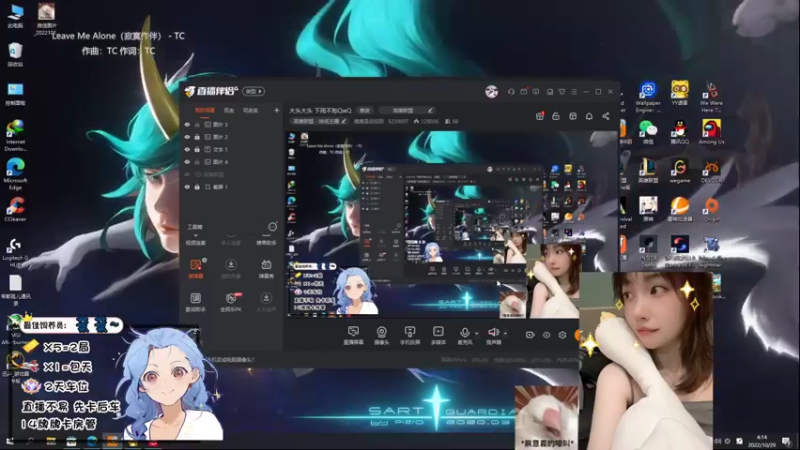Screen dimensions: 800x450
Task: Open Among Us desktop shortcut
Action: pyautogui.click(x=711, y=132)
